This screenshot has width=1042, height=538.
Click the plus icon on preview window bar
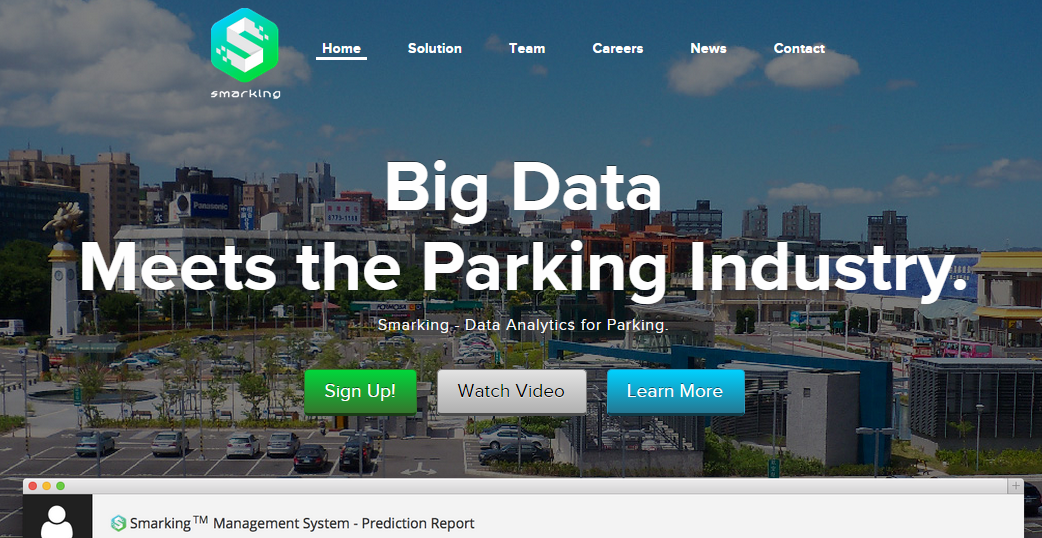pos(1016,486)
